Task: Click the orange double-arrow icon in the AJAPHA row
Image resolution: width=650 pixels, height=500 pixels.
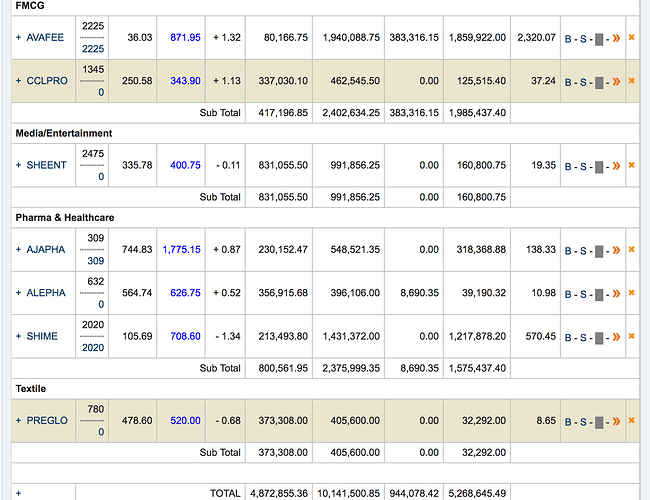Action: tap(616, 250)
